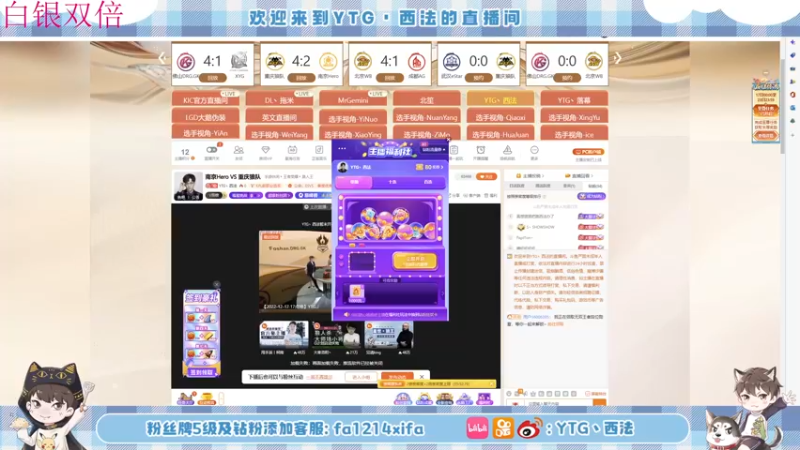The width and height of the screenshot is (800, 450).
Task: Open 选手视角-NuanYang player view
Action: [x=427, y=117]
